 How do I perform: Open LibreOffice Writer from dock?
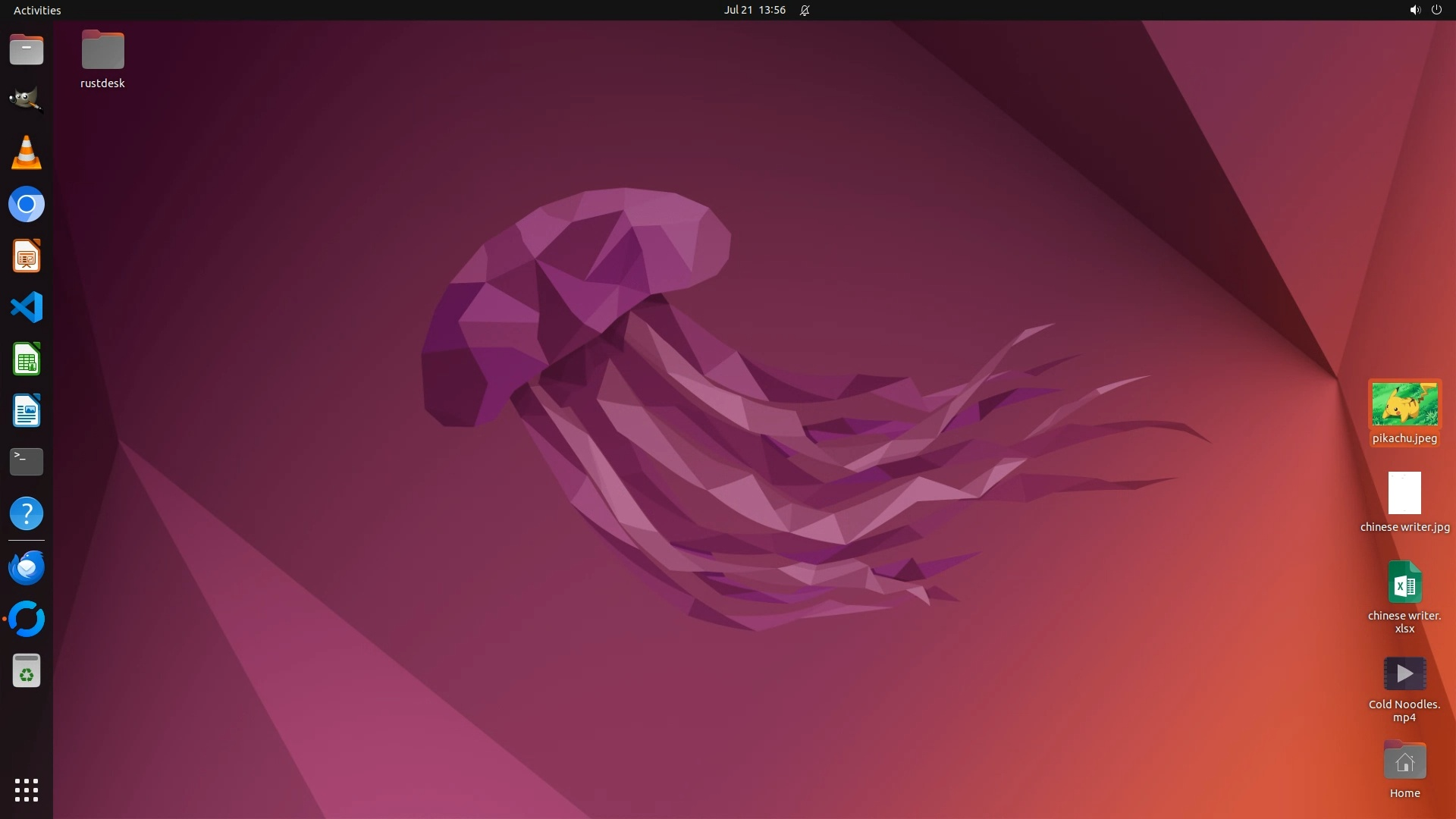(x=26, y=411)
